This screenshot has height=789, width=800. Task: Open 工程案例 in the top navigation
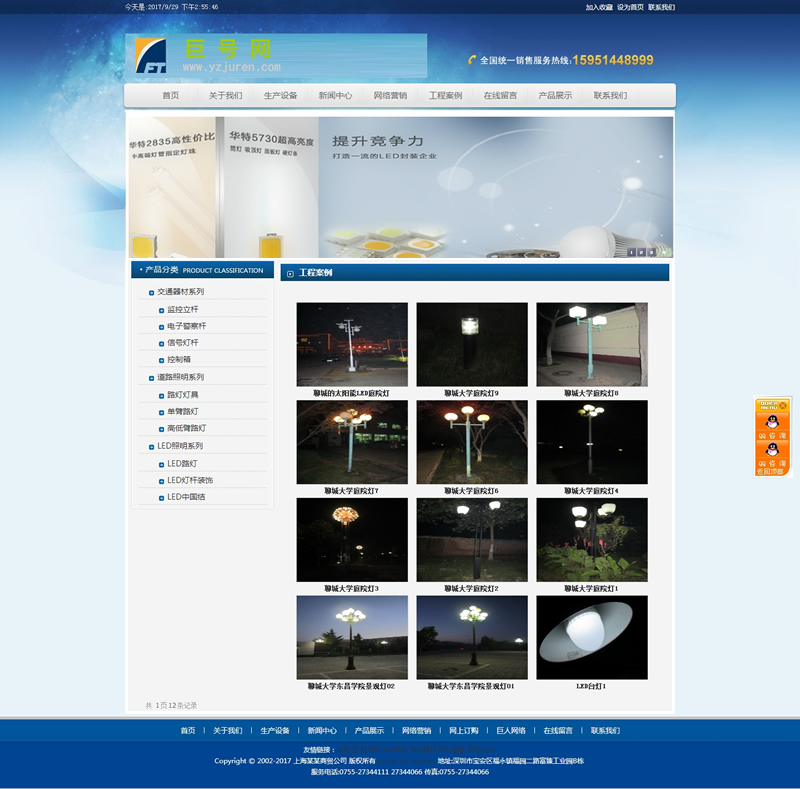click(445, 96)
